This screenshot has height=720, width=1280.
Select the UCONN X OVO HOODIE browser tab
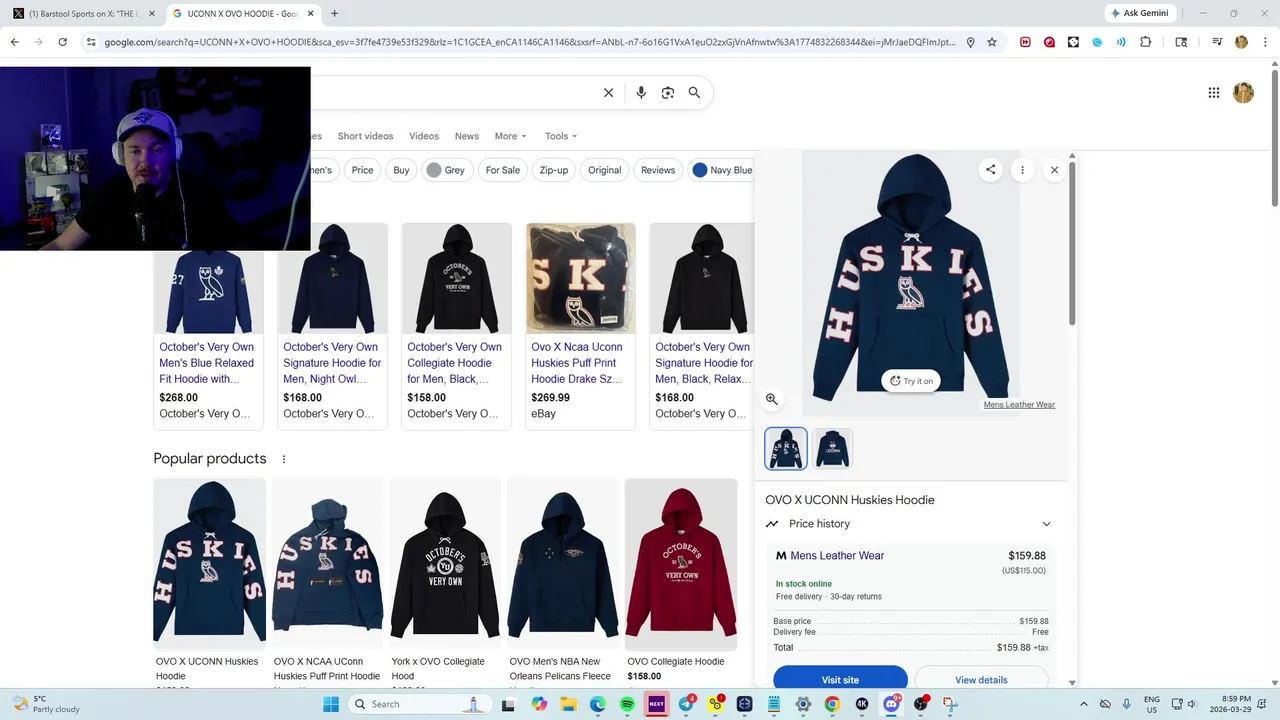tap(241, 13)
